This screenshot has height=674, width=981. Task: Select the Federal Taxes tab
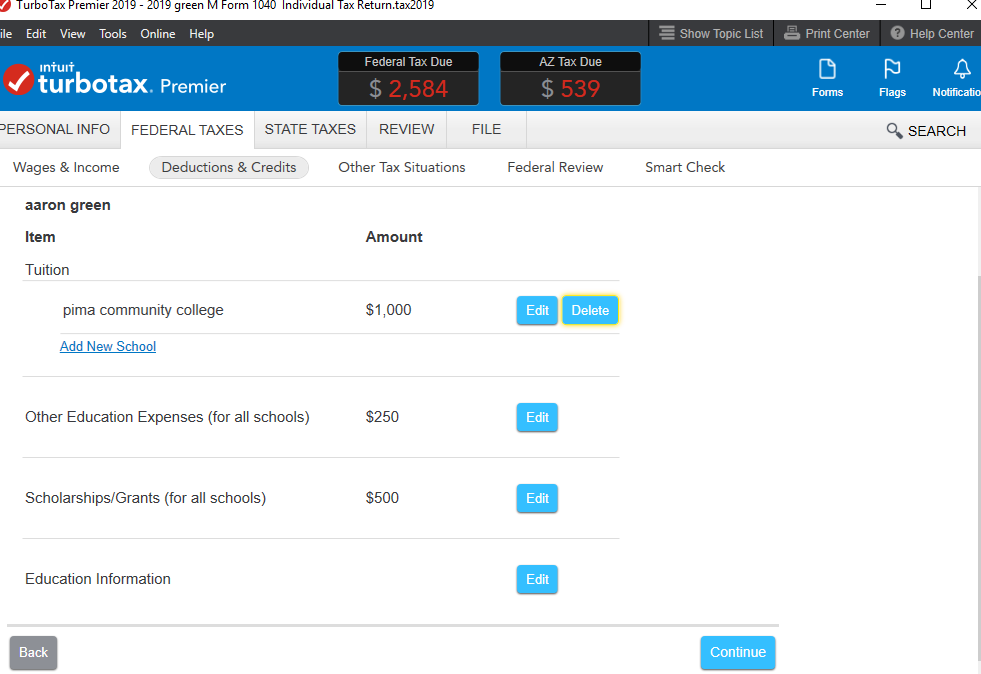(187, 130)
